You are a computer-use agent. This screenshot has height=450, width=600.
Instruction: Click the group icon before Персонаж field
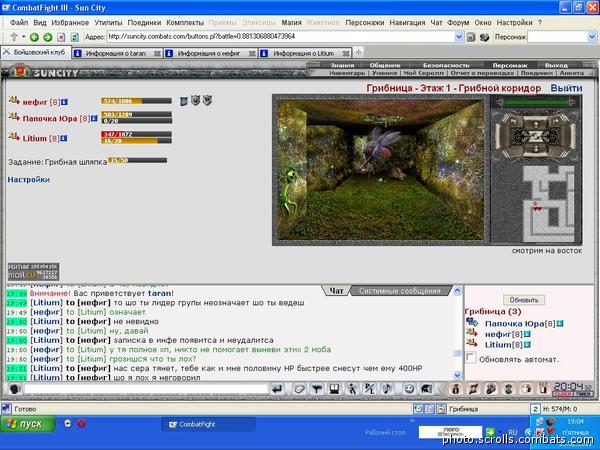[484, 37]
